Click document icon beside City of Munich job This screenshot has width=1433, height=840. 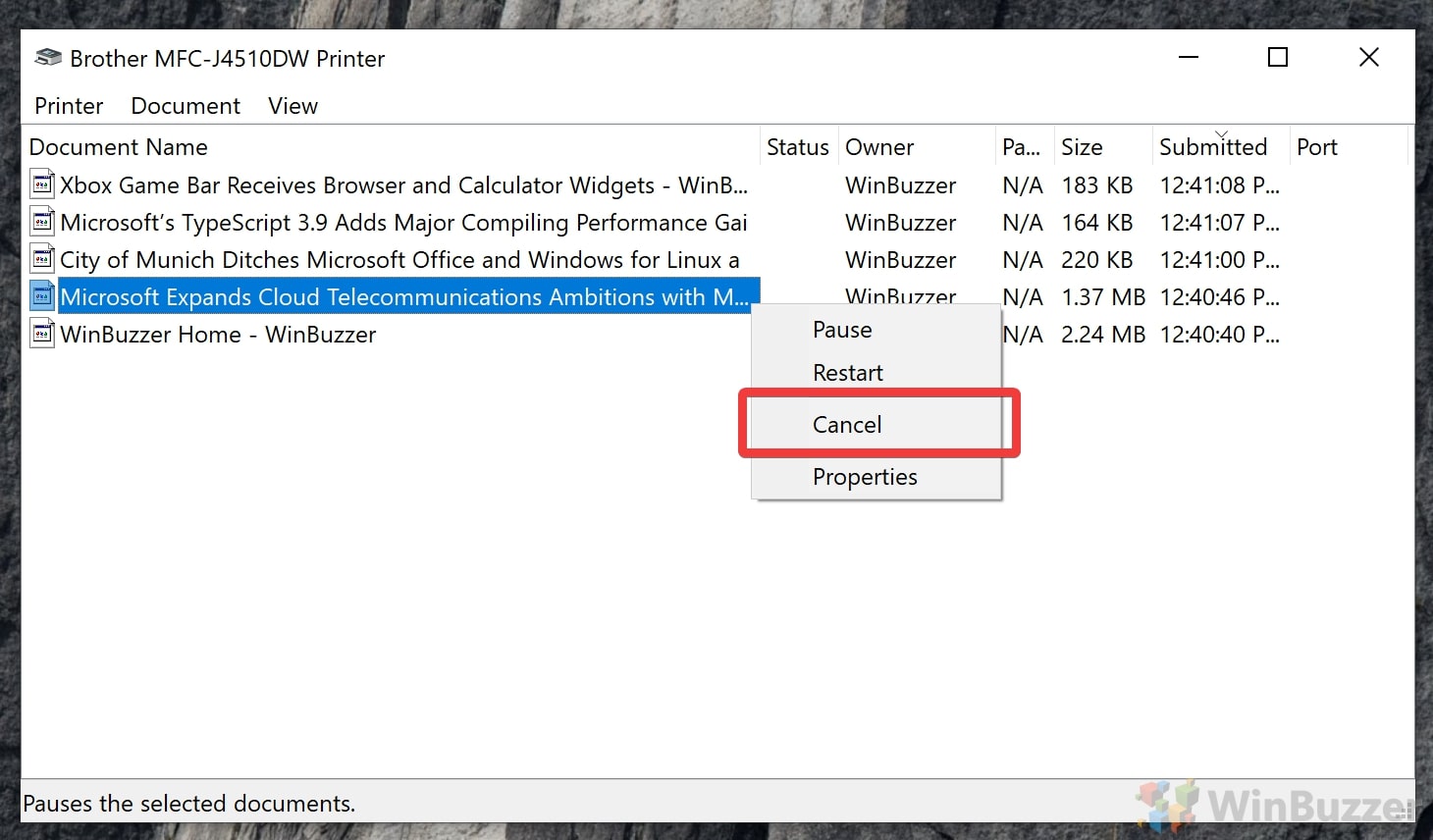click(x=41, y=259)
